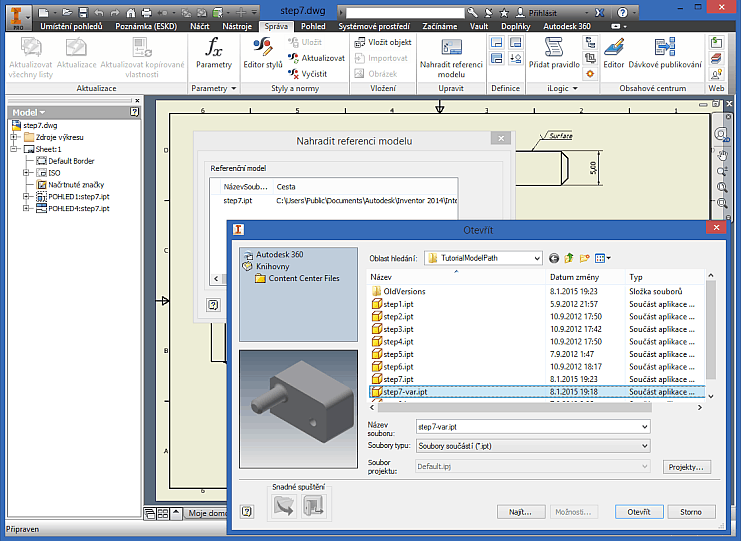Click help icon in Otevřít dialog
741x541 pixels.
(x=247, y=511)
